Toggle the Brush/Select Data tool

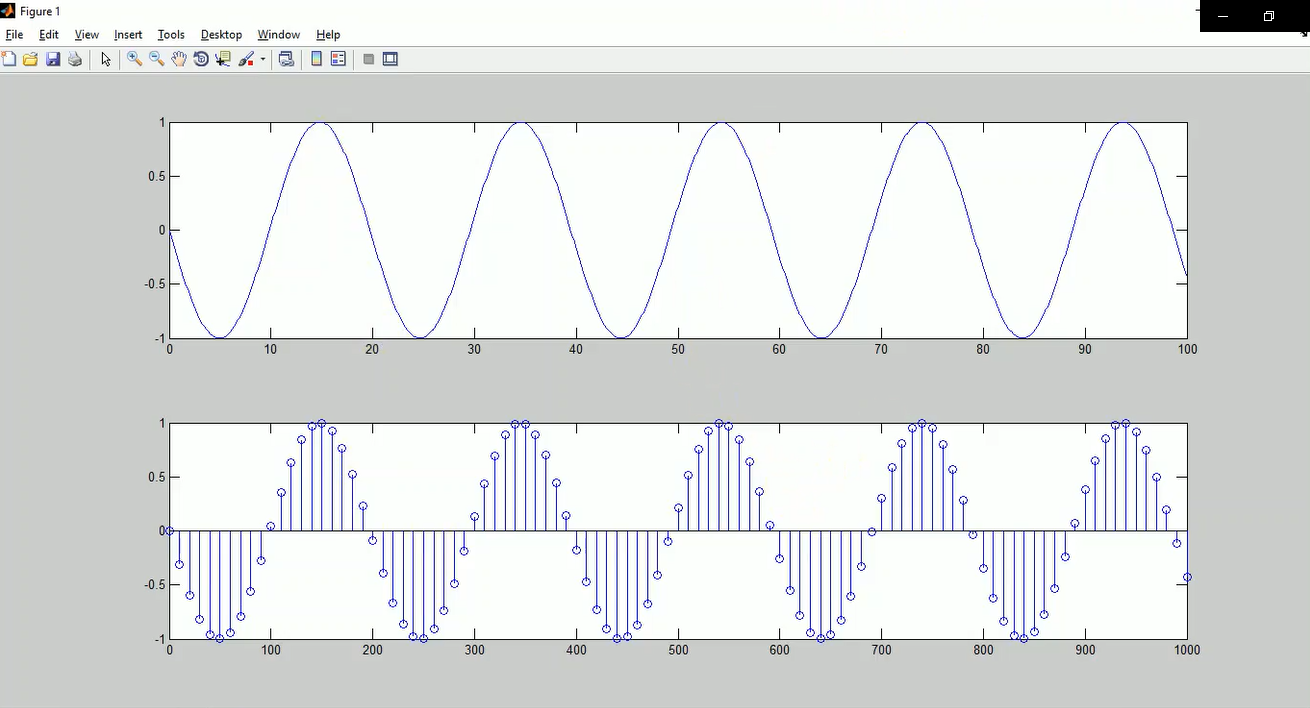point(247,59)
